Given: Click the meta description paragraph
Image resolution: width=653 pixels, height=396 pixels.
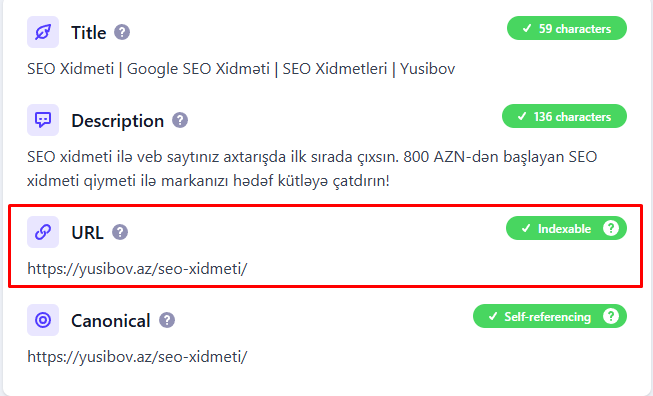Looking at the screenshot, I should [x=312, y=169].
